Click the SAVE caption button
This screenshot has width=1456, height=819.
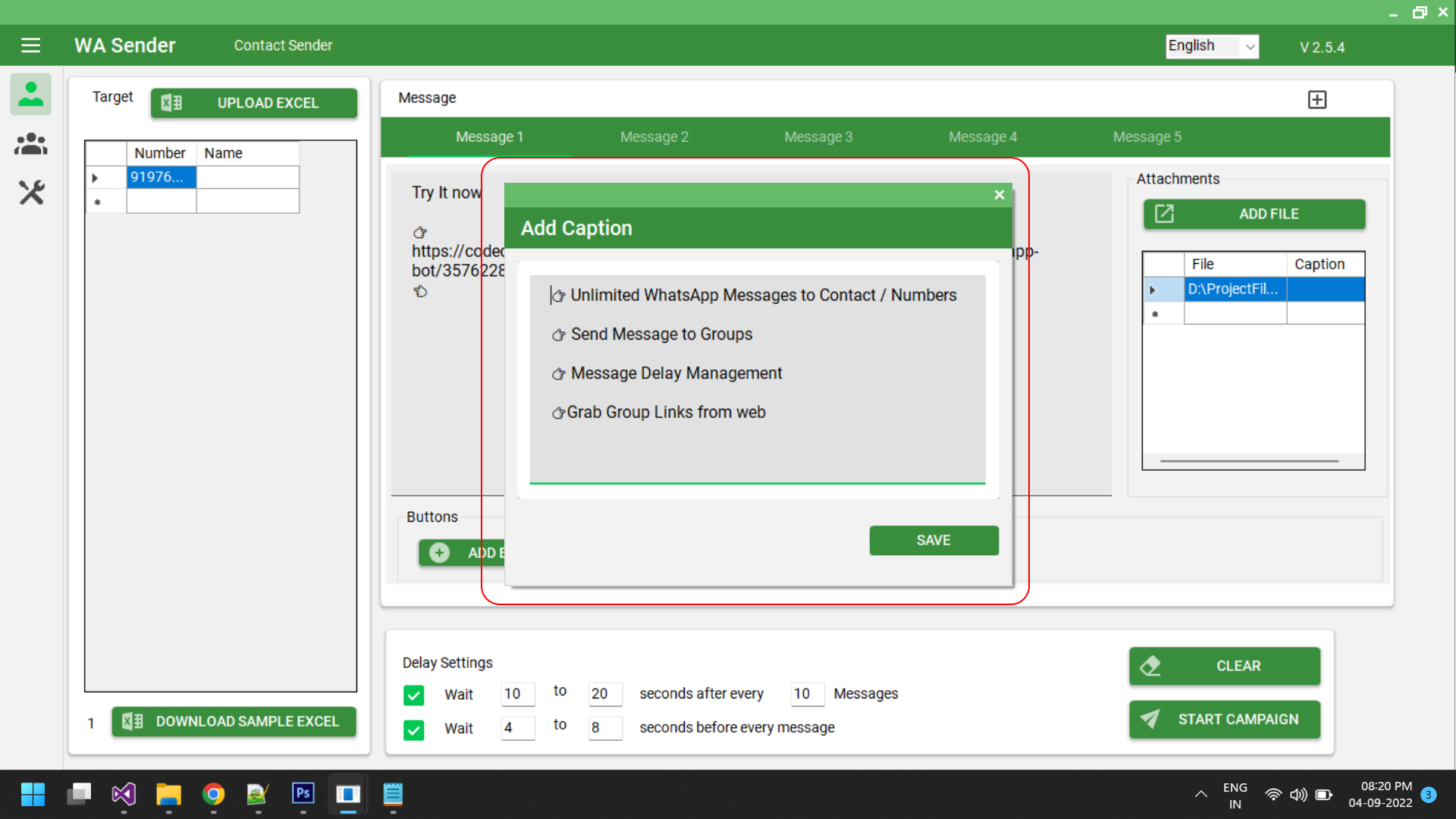tap(933, 540)
